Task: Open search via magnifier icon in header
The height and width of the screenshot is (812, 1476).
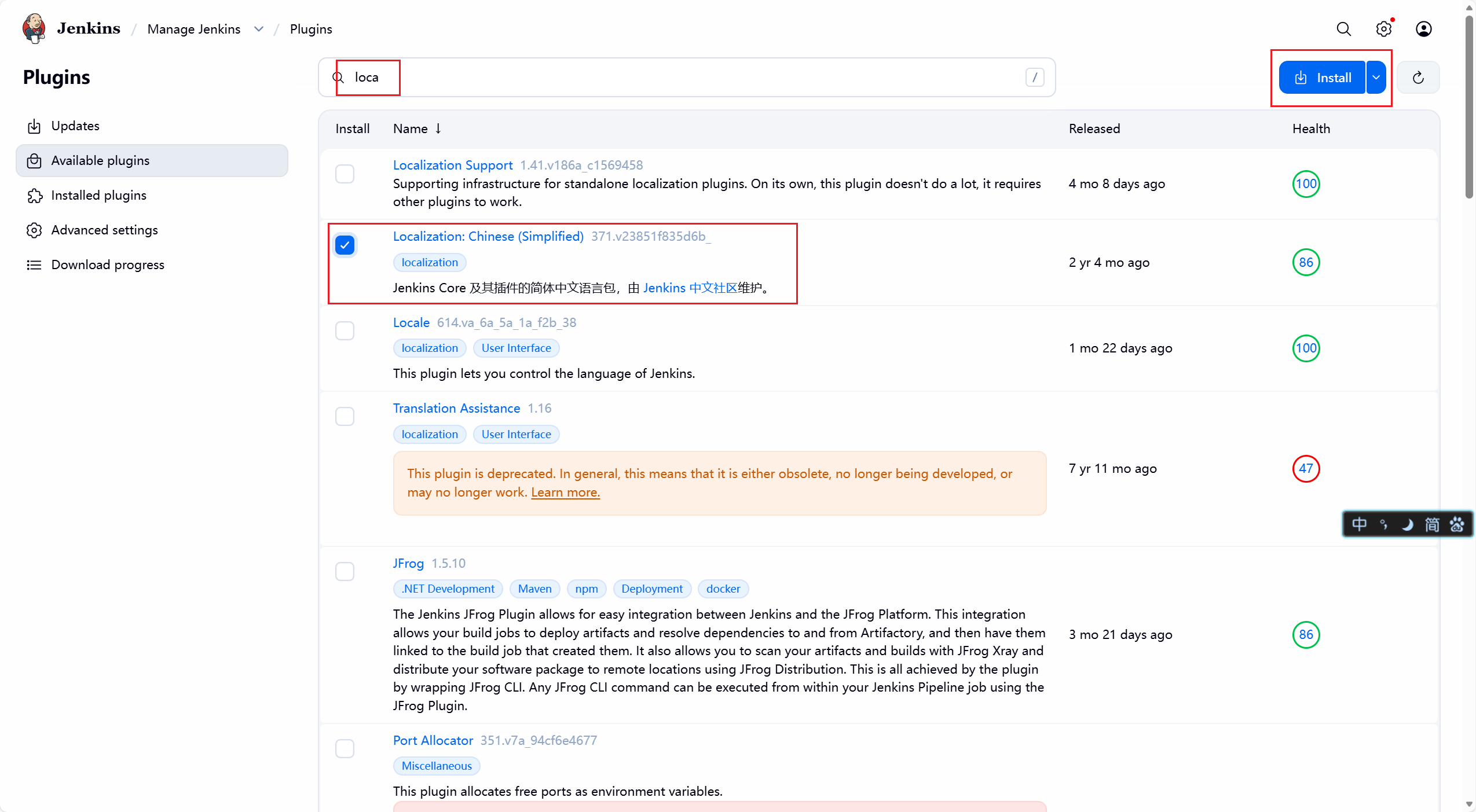Action: click(1343, 29)
